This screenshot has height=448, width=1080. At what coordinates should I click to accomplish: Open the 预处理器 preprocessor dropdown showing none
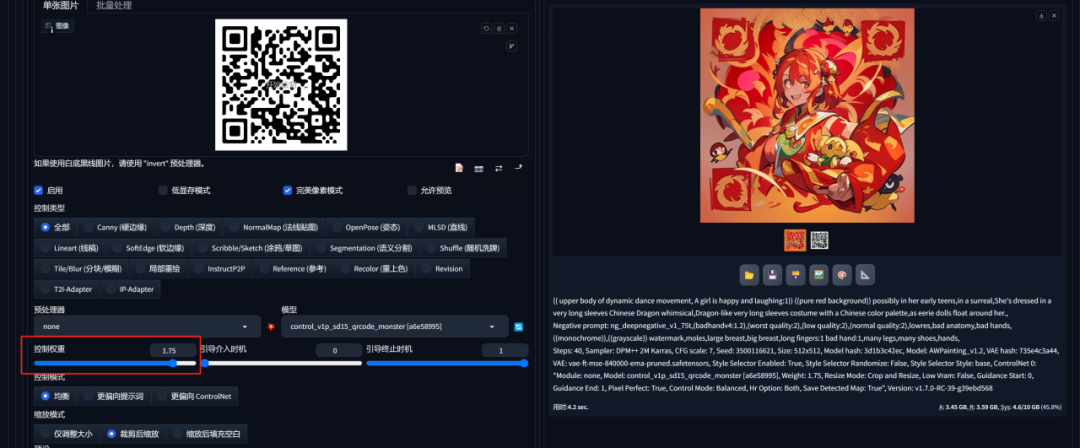[147, 327]
